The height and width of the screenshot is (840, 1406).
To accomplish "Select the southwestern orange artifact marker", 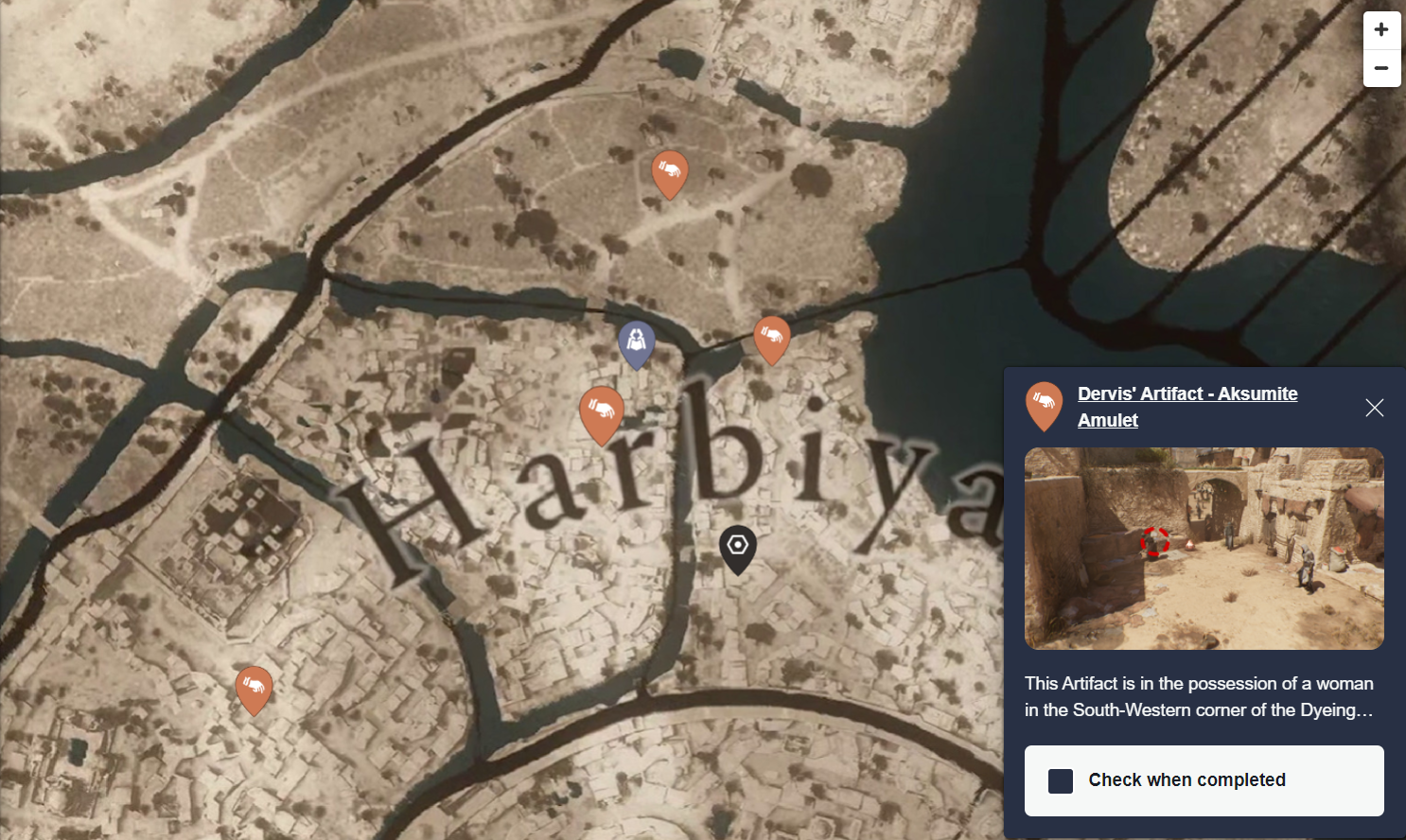I will pos(254,691).
